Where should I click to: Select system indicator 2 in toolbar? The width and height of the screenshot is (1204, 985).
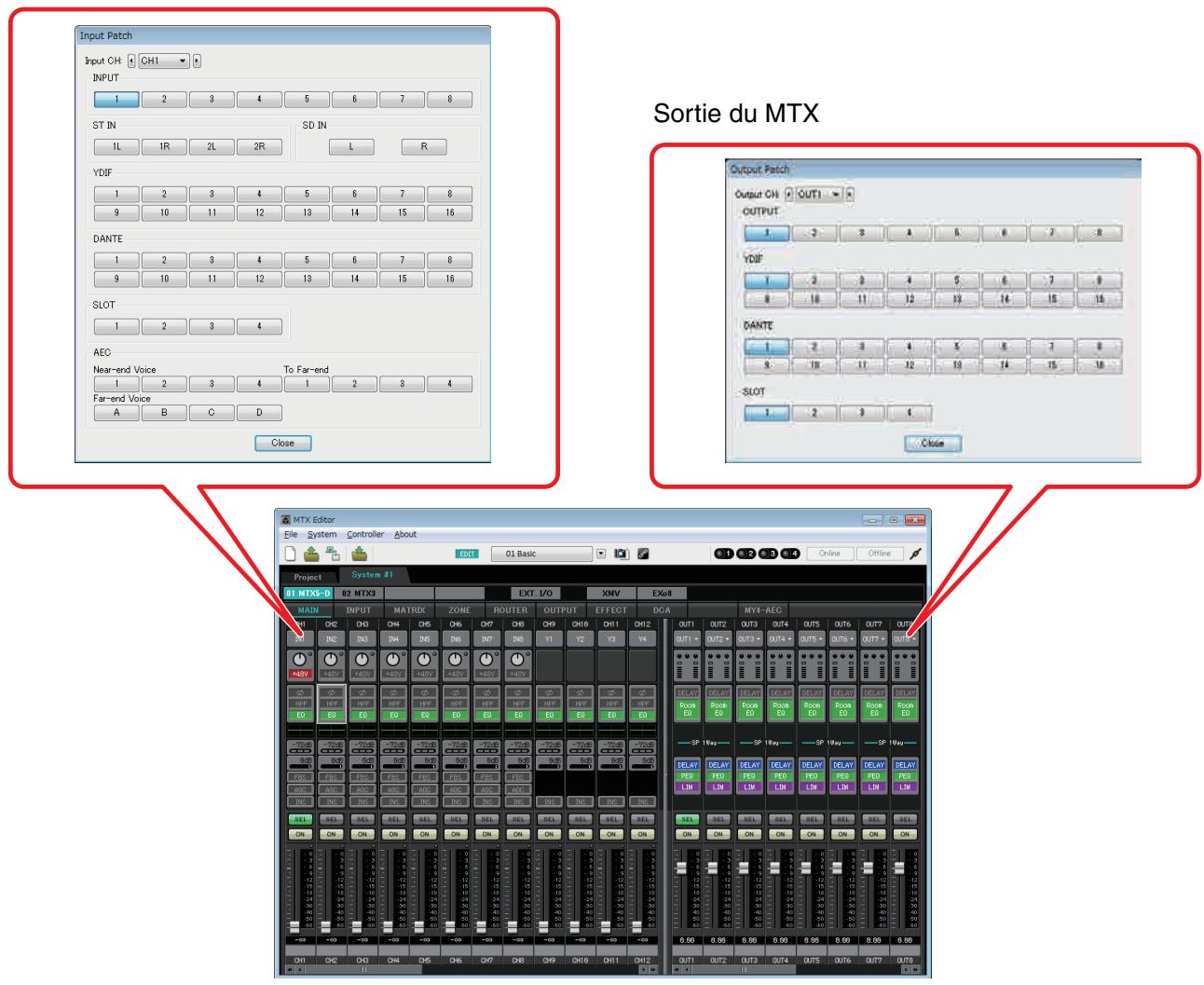coord(745,554)
